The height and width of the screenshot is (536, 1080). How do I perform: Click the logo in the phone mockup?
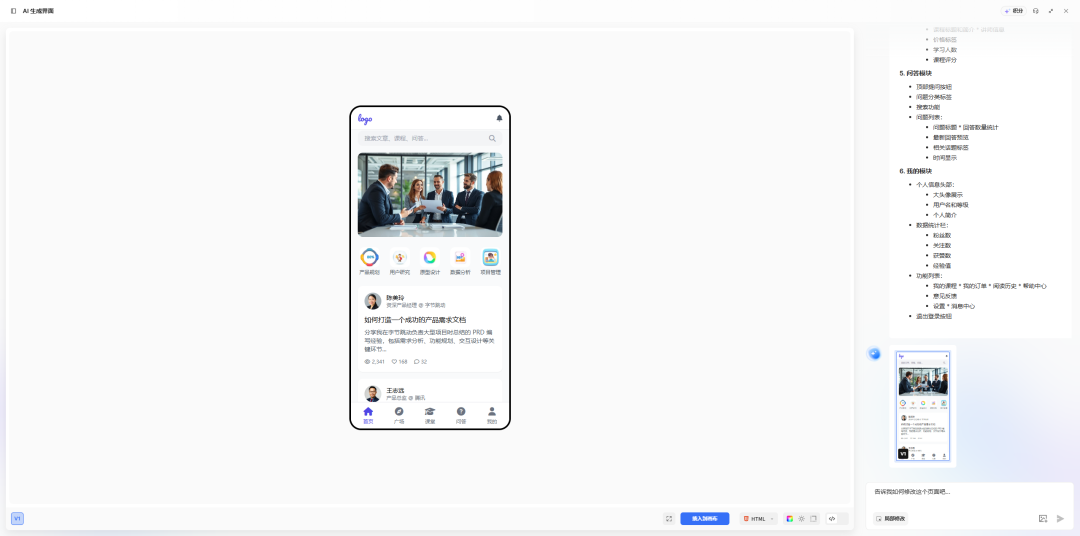(365, 119)
